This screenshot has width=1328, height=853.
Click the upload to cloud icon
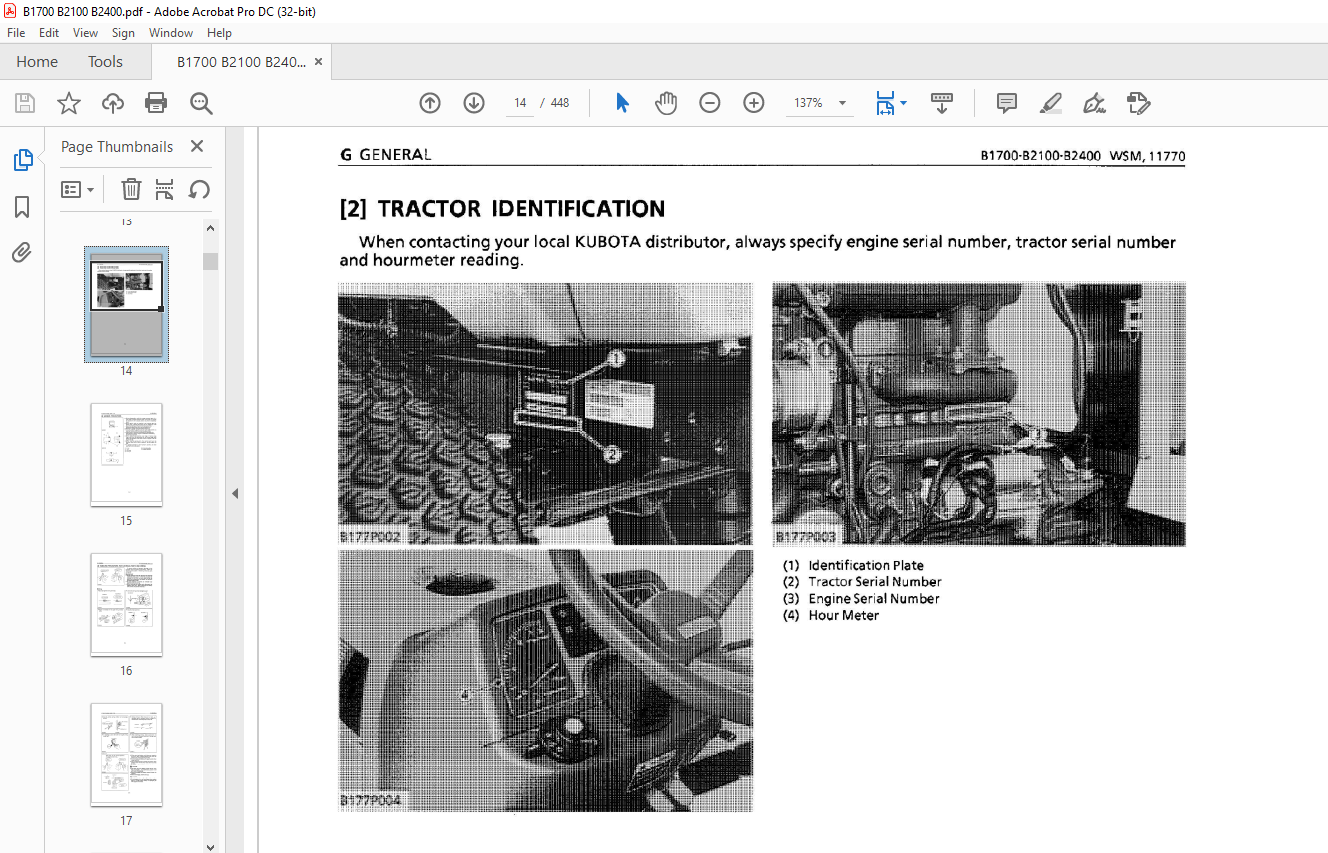click(113, 103)
